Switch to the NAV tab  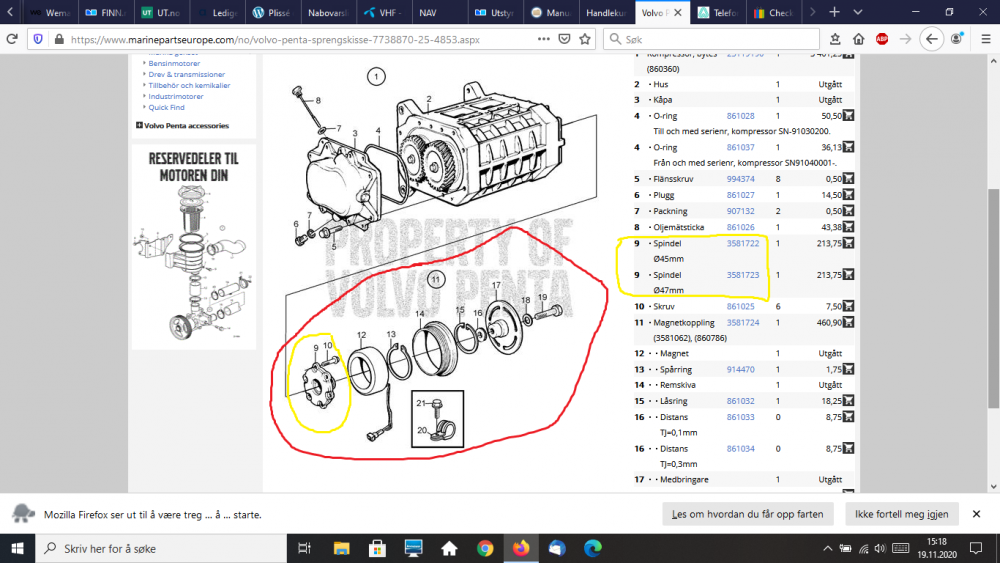tap(440, 12)
